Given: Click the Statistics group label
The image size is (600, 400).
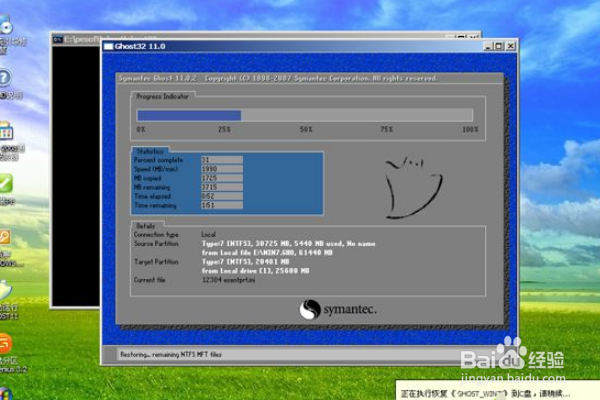Looking at the screenshot, I should [x=150, y=151].
